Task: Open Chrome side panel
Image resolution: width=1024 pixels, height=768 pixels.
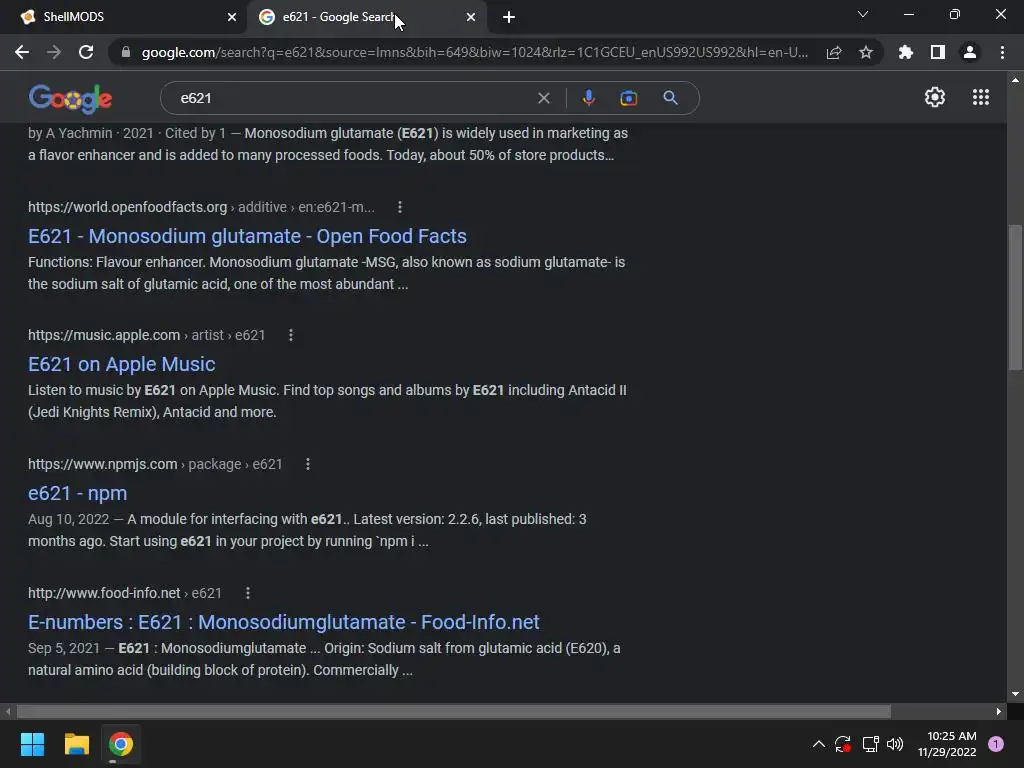Action: (x=938, y=52)
